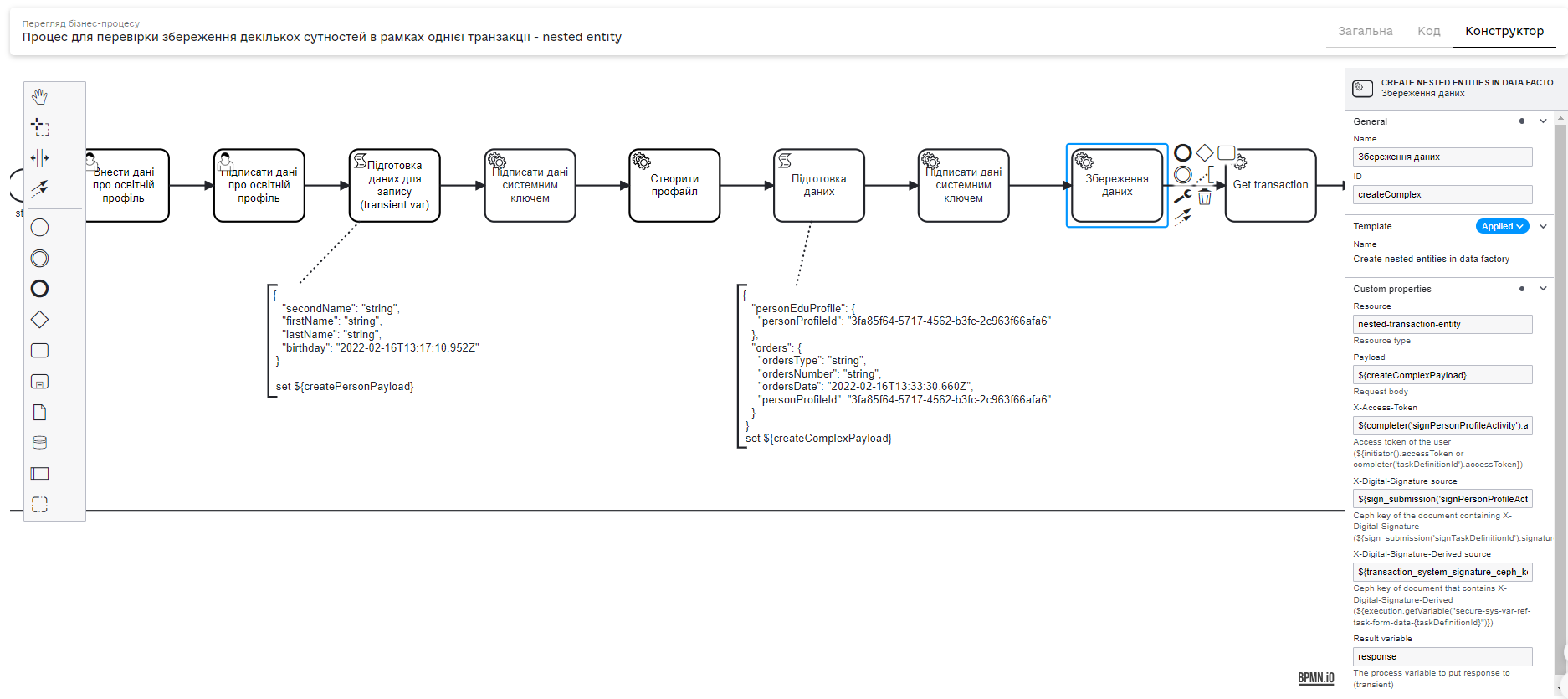Focus the Payload field ${createComplexPayload}
This screenshot has height=699, width=1568.
point(1442,375)
